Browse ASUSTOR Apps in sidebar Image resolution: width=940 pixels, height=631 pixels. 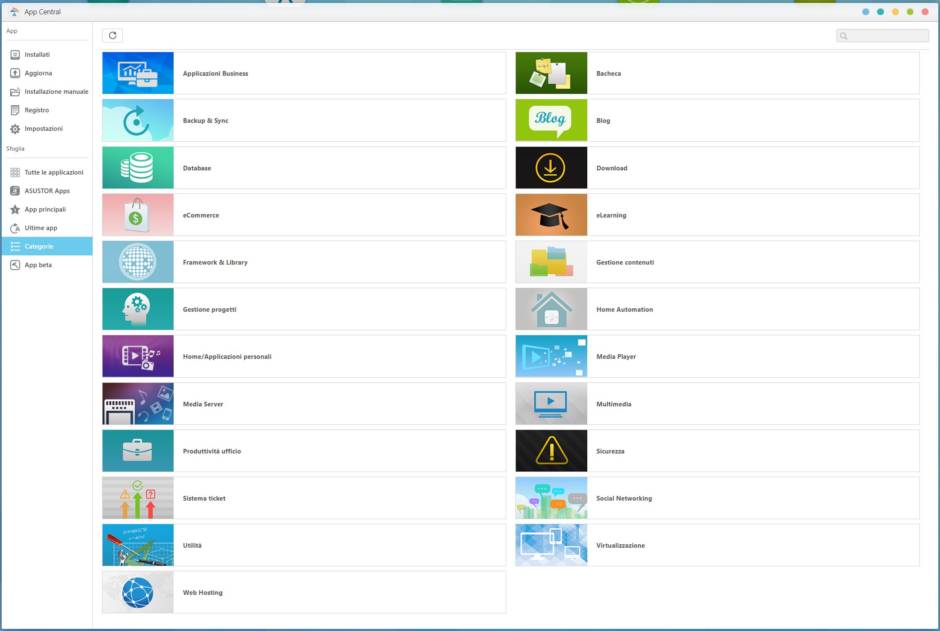46,191
